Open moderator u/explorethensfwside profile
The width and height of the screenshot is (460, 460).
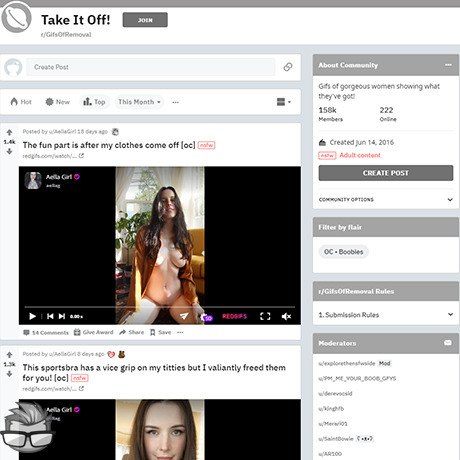347,363
